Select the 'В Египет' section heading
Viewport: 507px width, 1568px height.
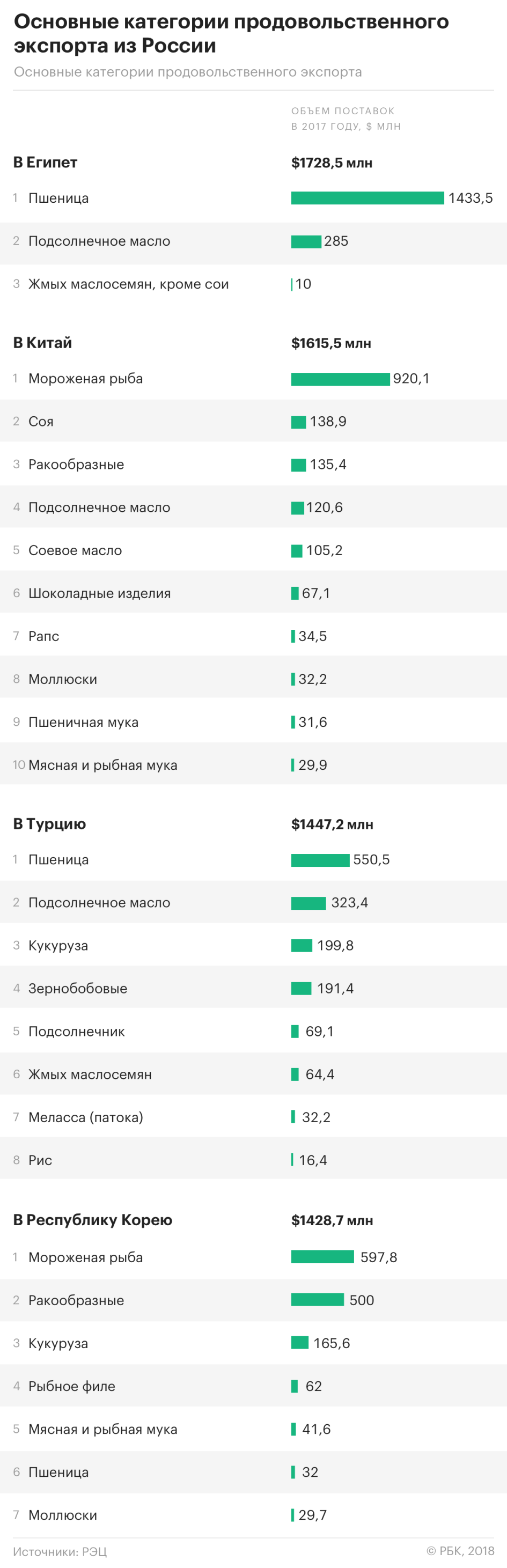coord(46,163)
